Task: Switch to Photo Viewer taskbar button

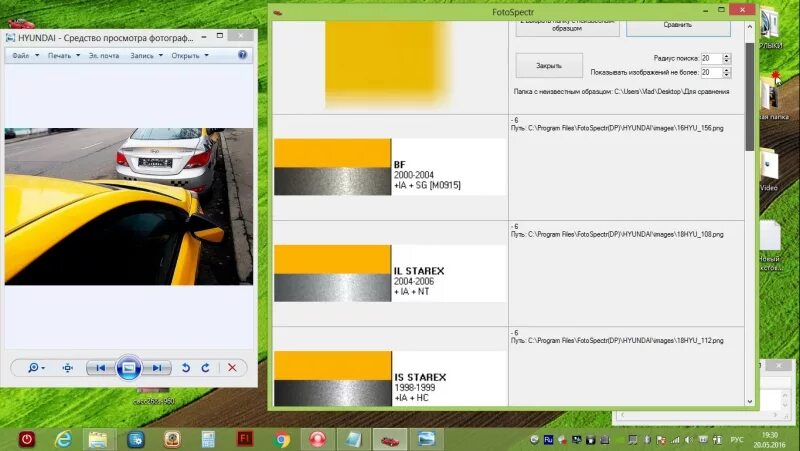Action: [426, 439]
